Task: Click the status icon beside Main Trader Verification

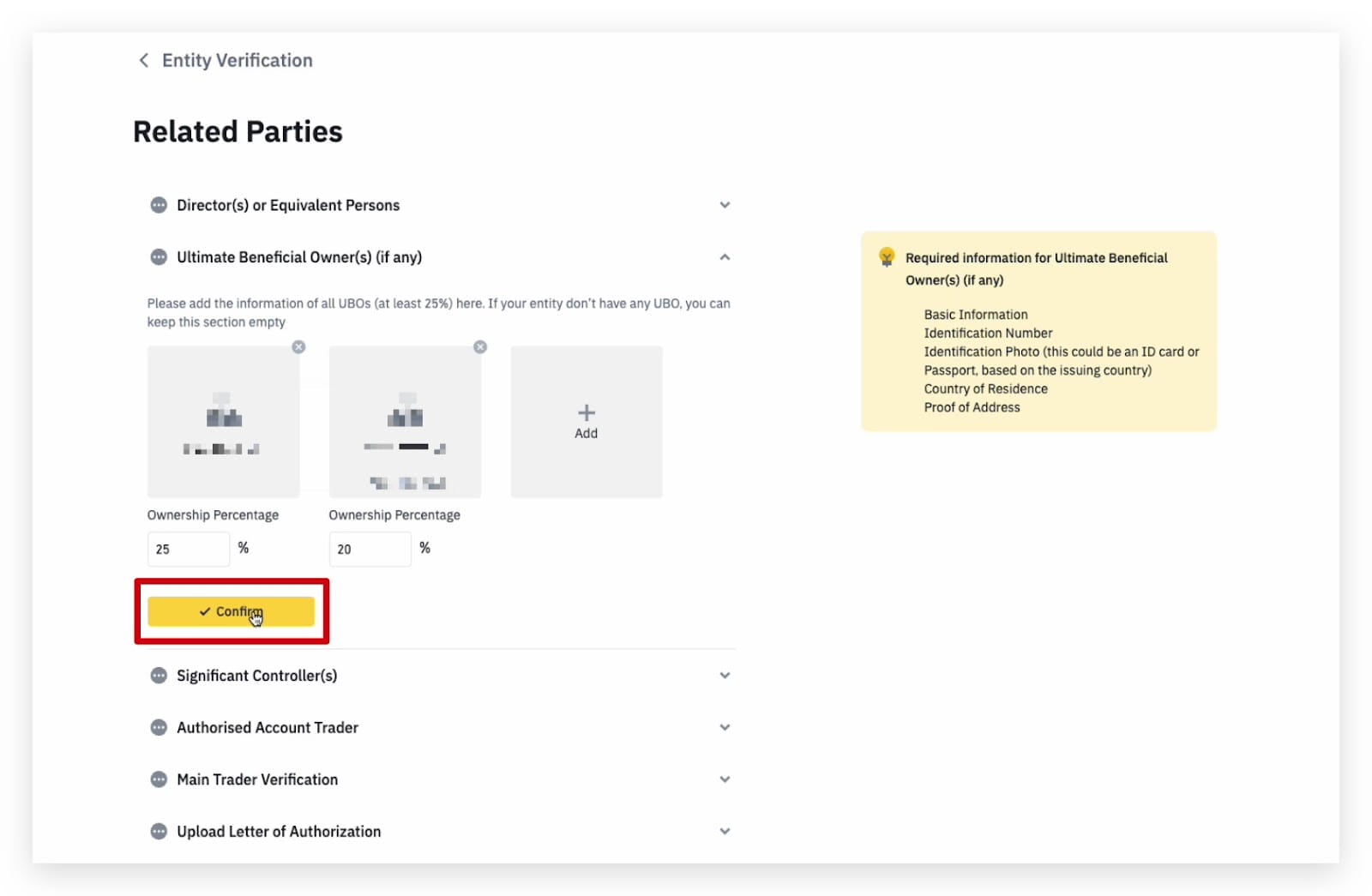Action: 159,779
